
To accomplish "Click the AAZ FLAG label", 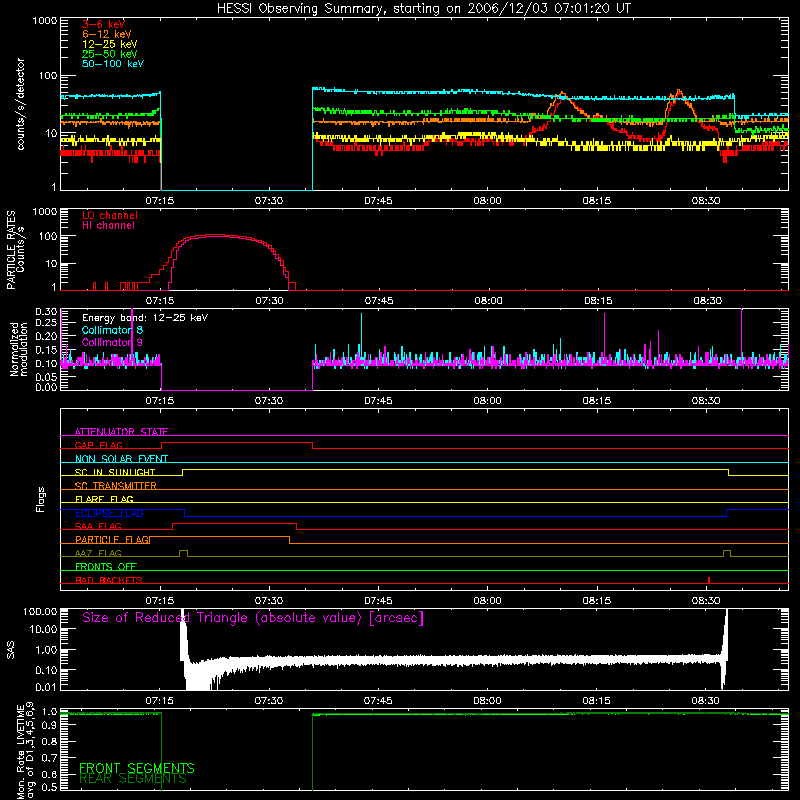I will [98, 553].
